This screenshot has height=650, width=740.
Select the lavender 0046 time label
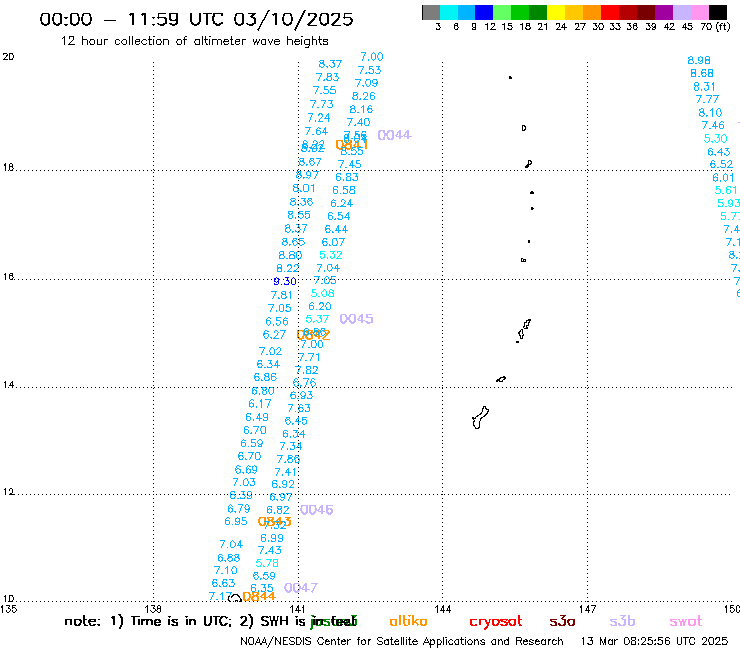pos(317,510)
